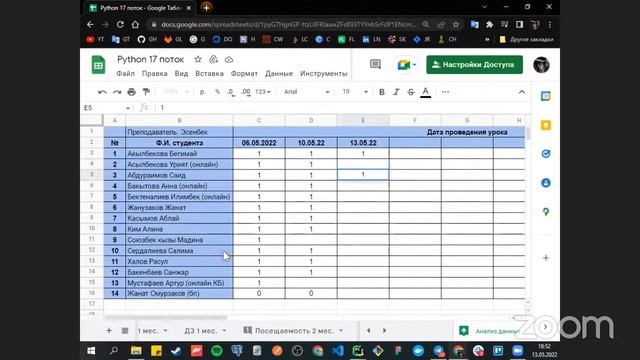The image size is (640, 360).
Task: Switch to the ДЗ 1 мес. sheet tab
Action: [x=200, y=331]
